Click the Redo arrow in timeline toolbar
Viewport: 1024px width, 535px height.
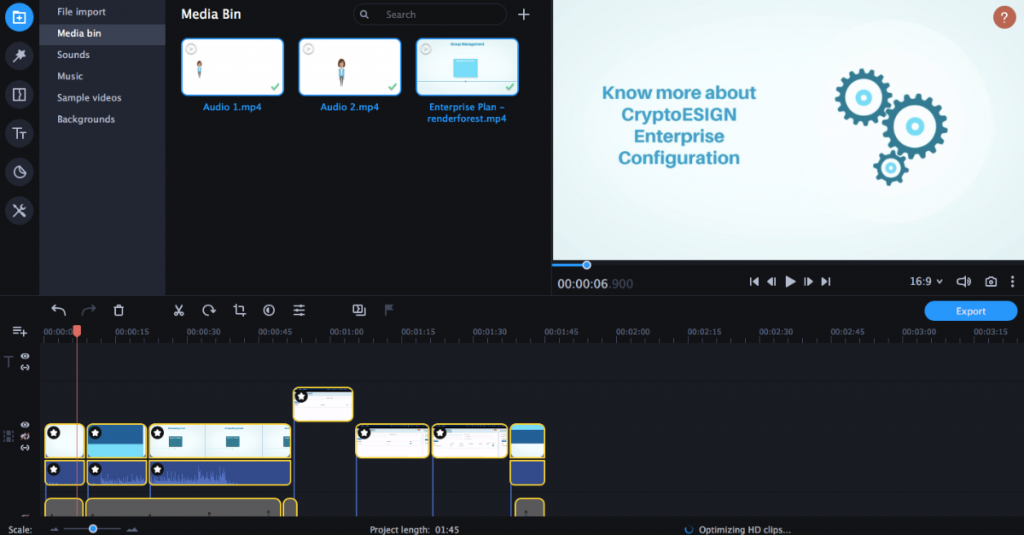pos(88,310)
